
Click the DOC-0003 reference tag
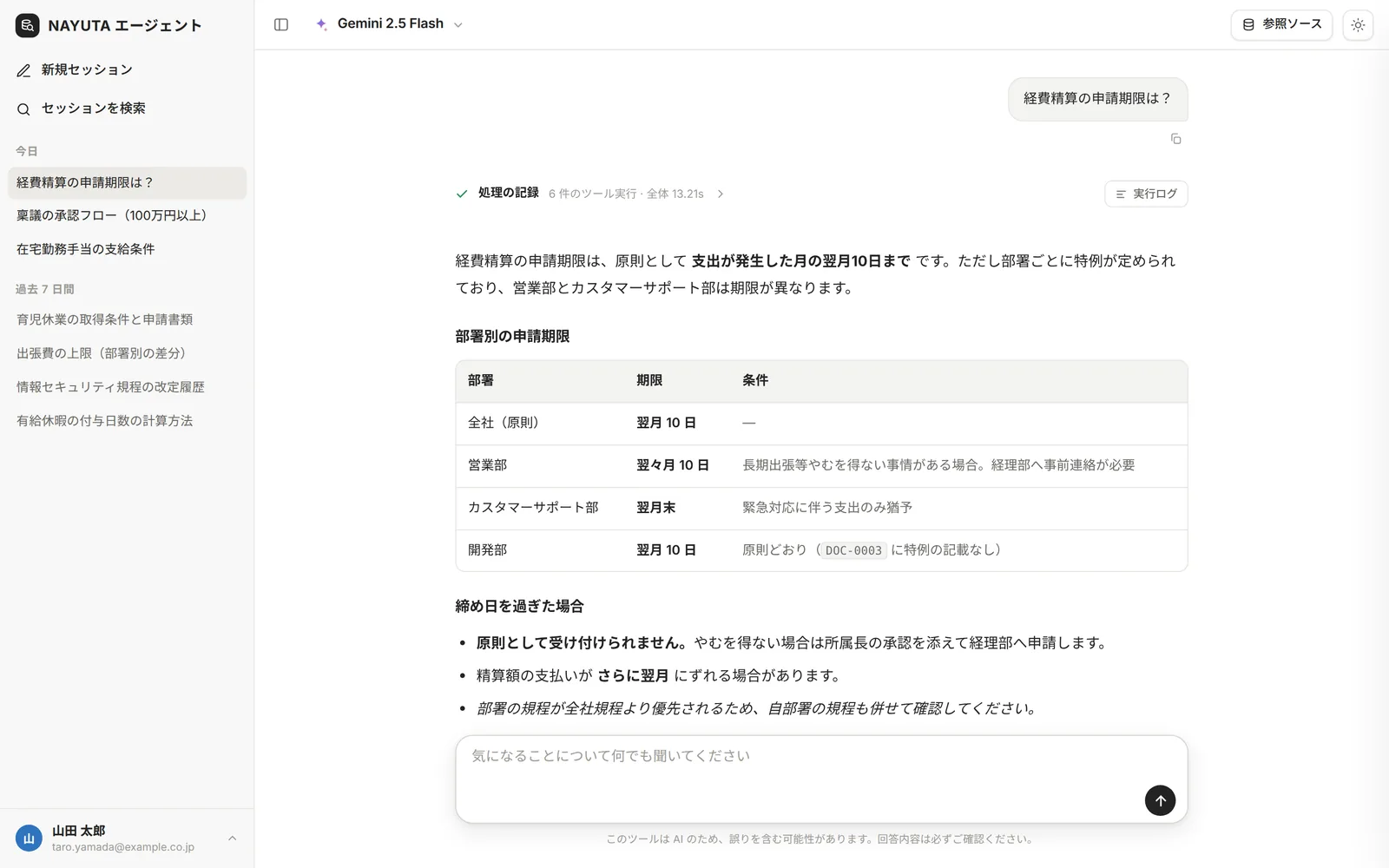point(853,550)
